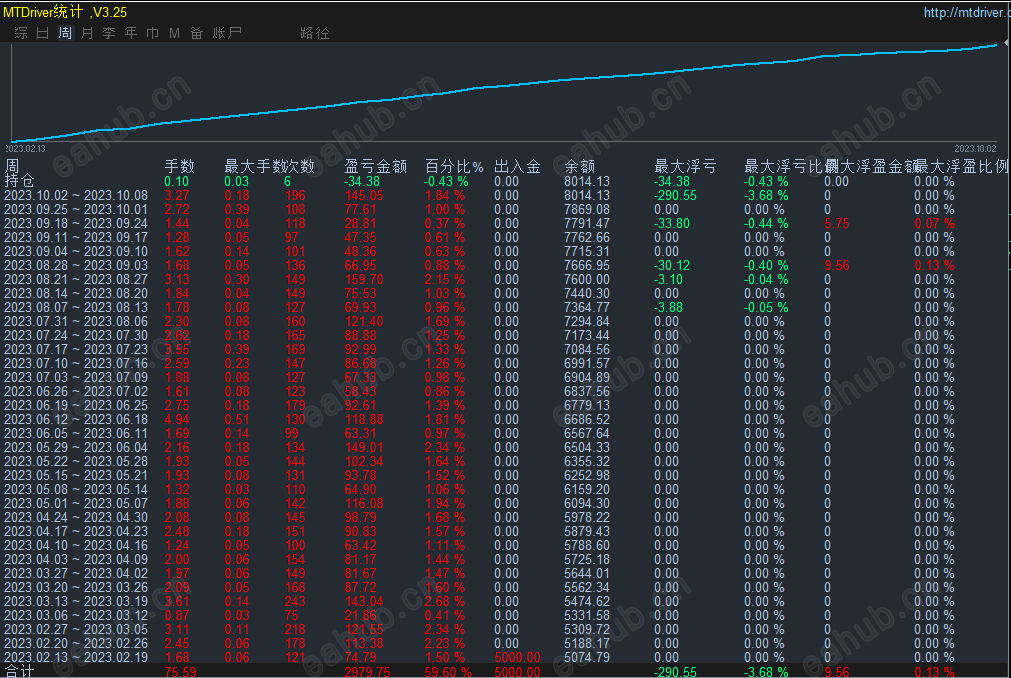Click the balance 7600.00
Screen dimensions: 1011x678
[587, 279]
